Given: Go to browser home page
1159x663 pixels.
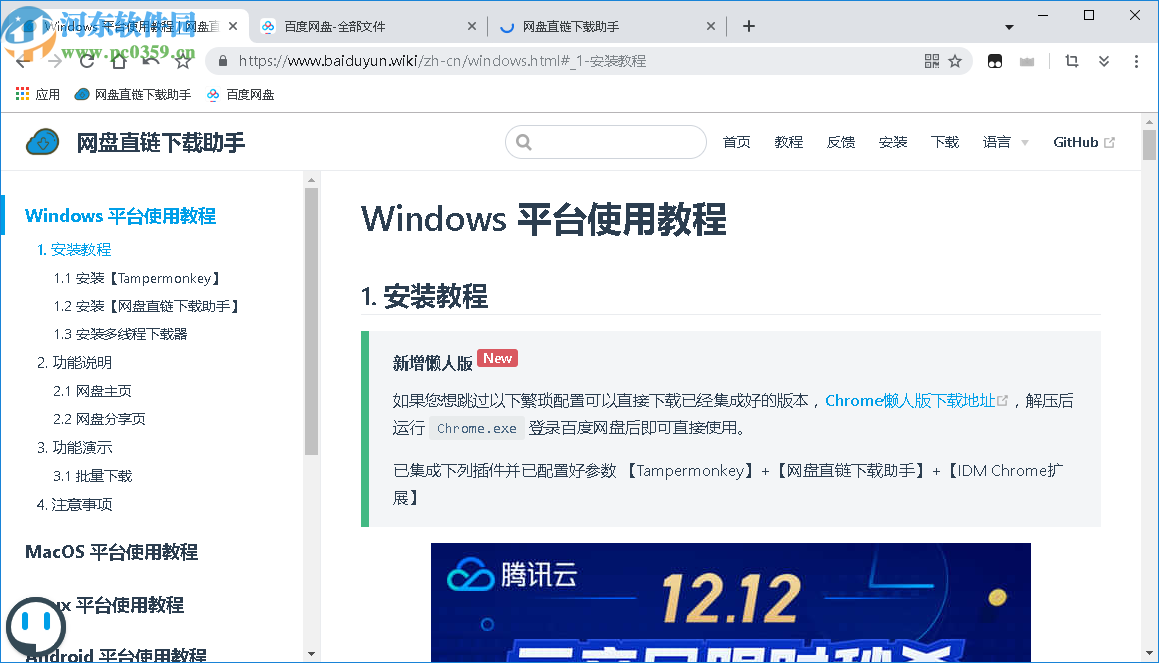Looking at the screenshot, I should 118,61.
